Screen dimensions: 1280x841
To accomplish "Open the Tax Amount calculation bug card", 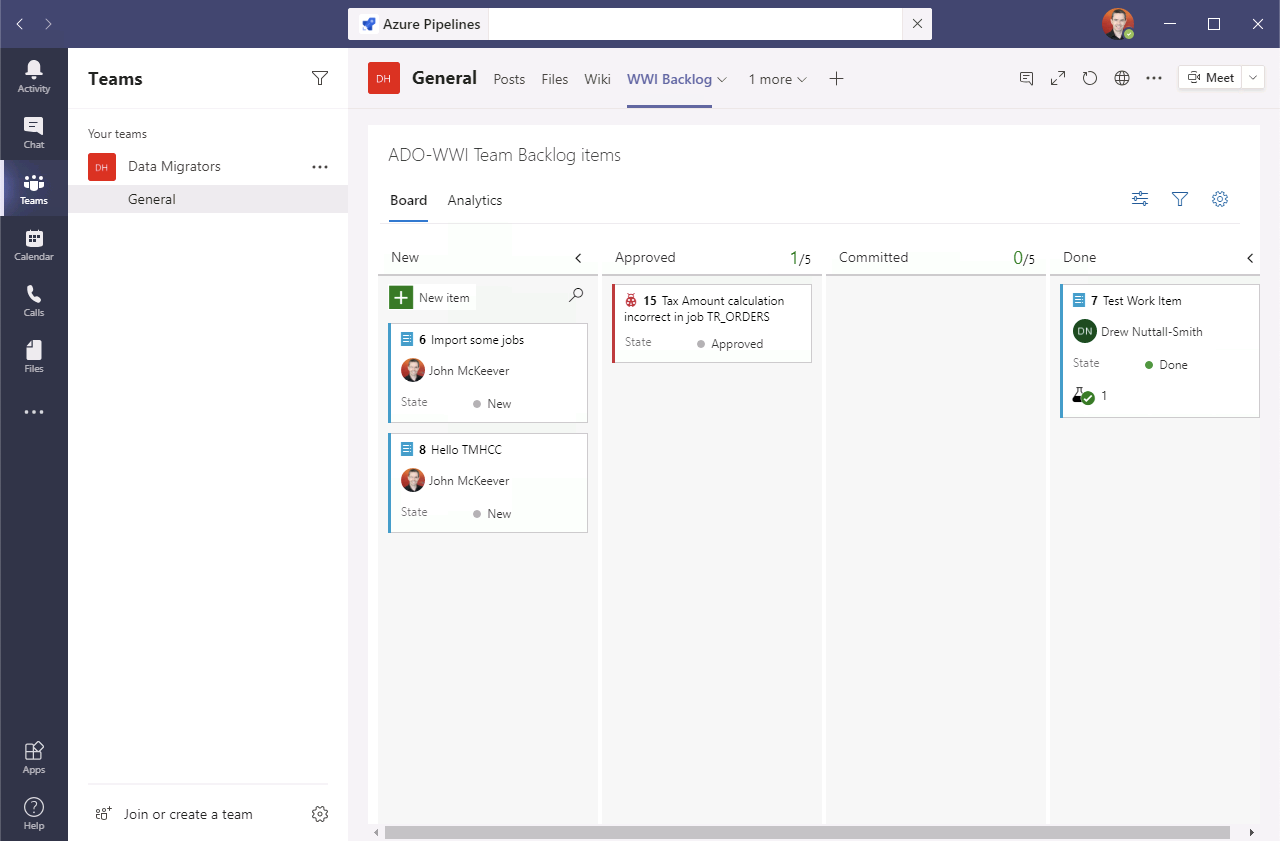I will pyautogui.click(x=711, y=308).
